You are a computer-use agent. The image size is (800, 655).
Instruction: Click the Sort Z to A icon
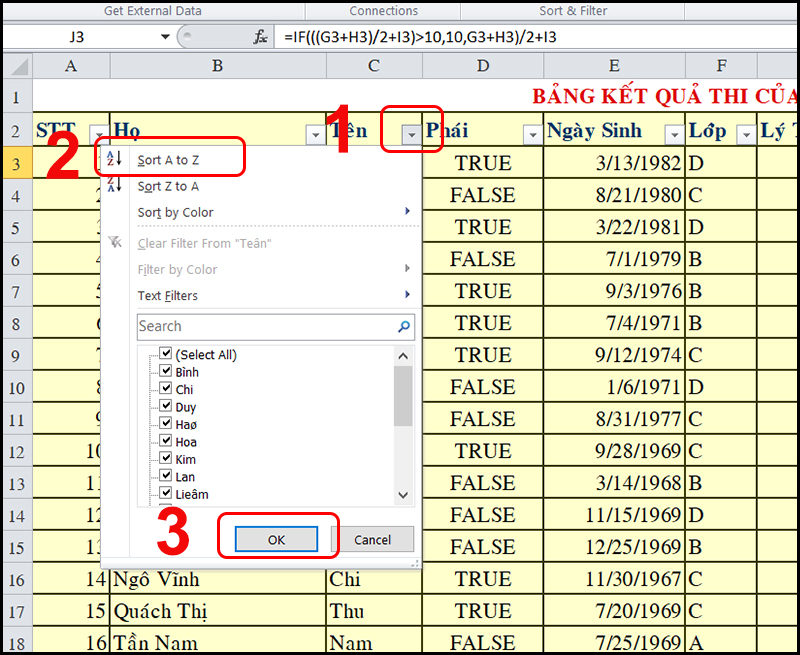114,186
